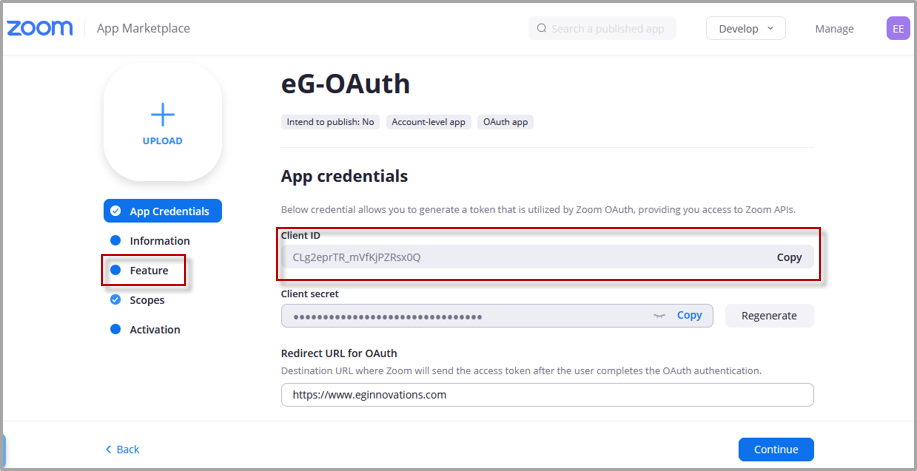Image resolution: width=917 pixels, height=471 pixels.
Task: Select the Feature step in sidebar
Action: point(149,270)
